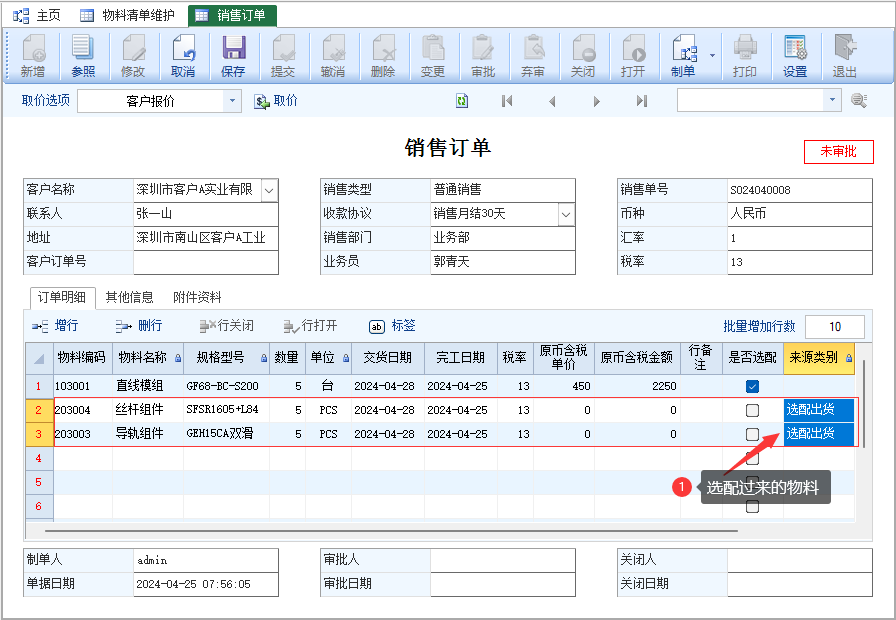Click the 物料编码 column header
Viewport: 896px width, 620px height.
82,358
